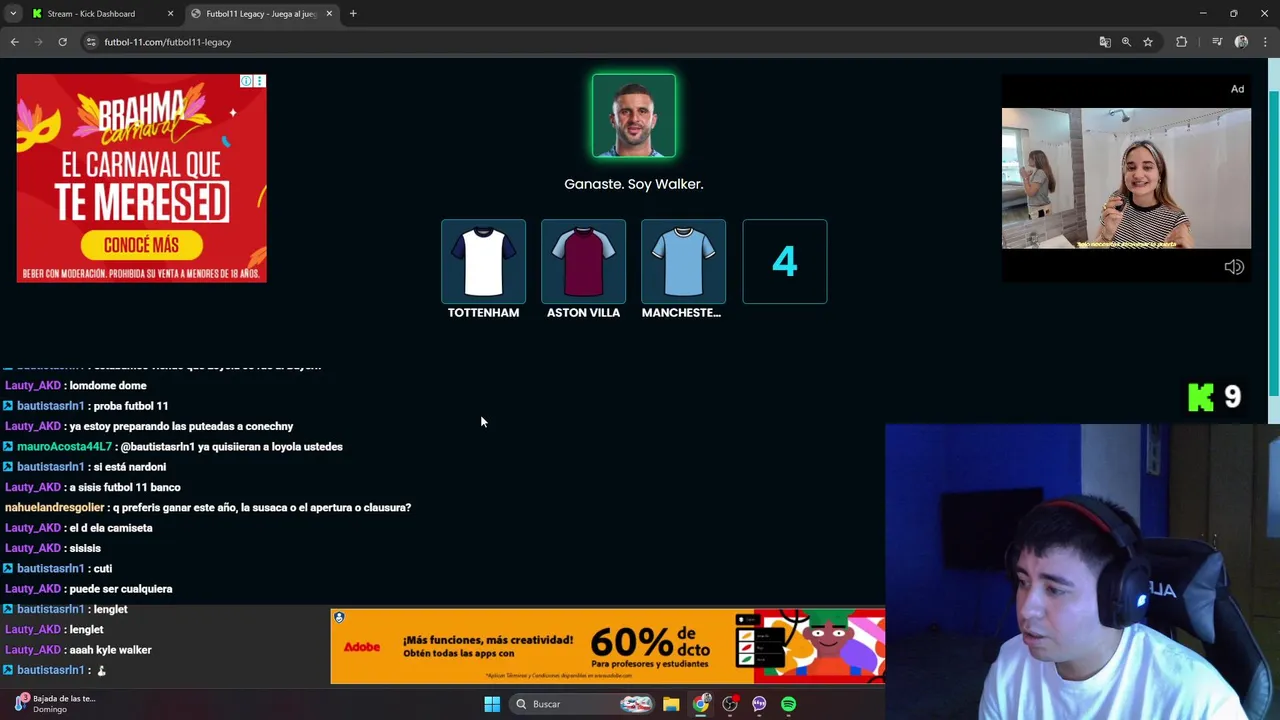Viewport: 1280px width, 720px height.
Task: Open the media control icon in Chrome toolbar
Action: (1217, 42)
